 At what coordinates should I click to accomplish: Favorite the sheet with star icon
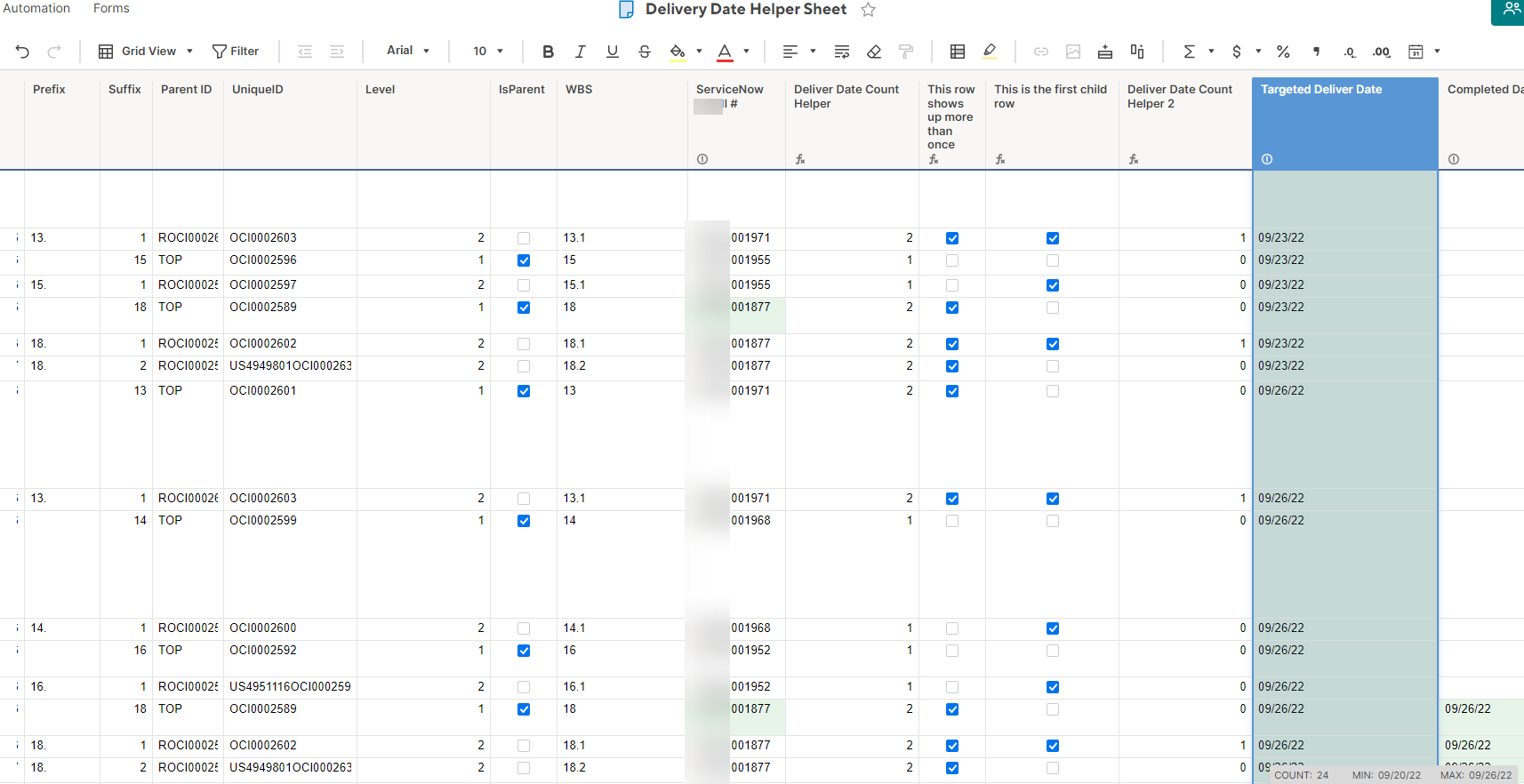pos(869,10)
